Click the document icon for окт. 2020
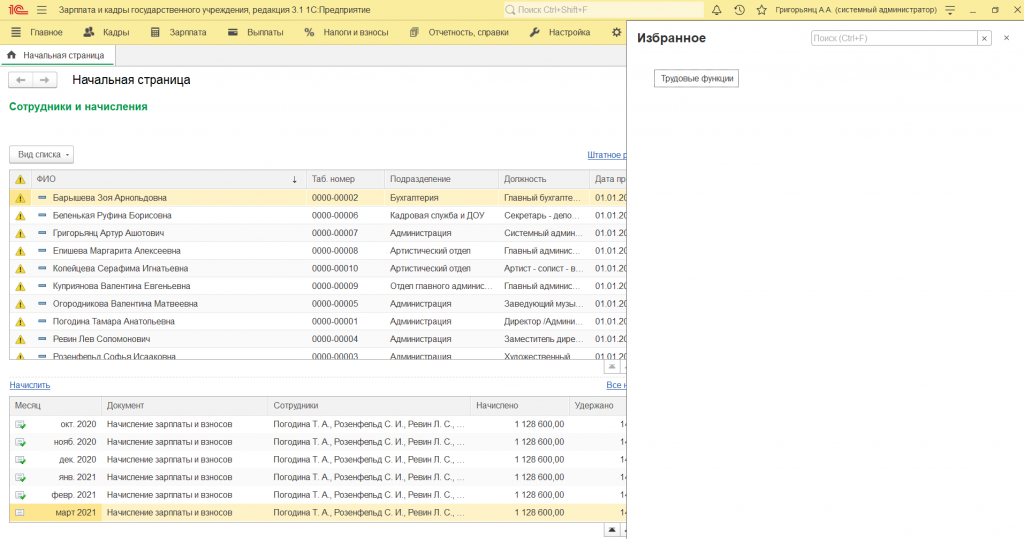Image resolution: width=1024 pixels, height=539 pixels. click(x=20, y=425)
